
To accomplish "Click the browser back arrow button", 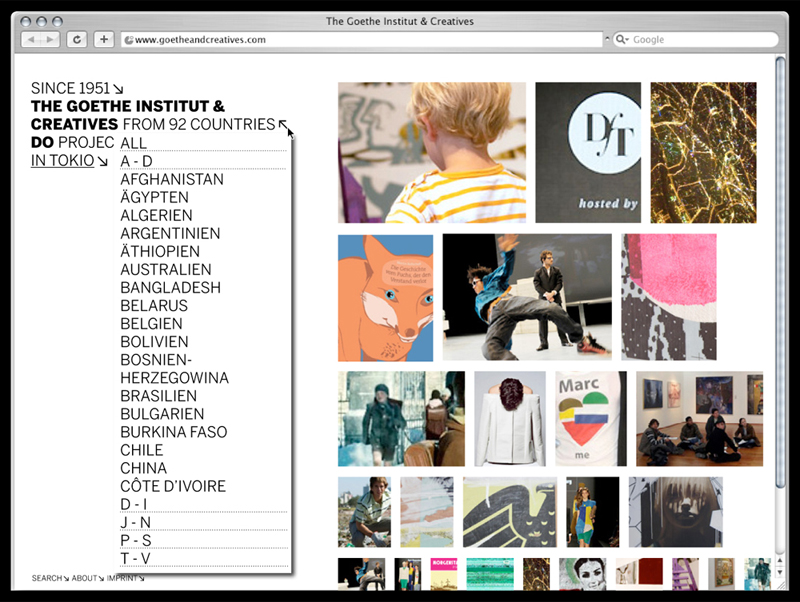I will click(x=31, y=39).
